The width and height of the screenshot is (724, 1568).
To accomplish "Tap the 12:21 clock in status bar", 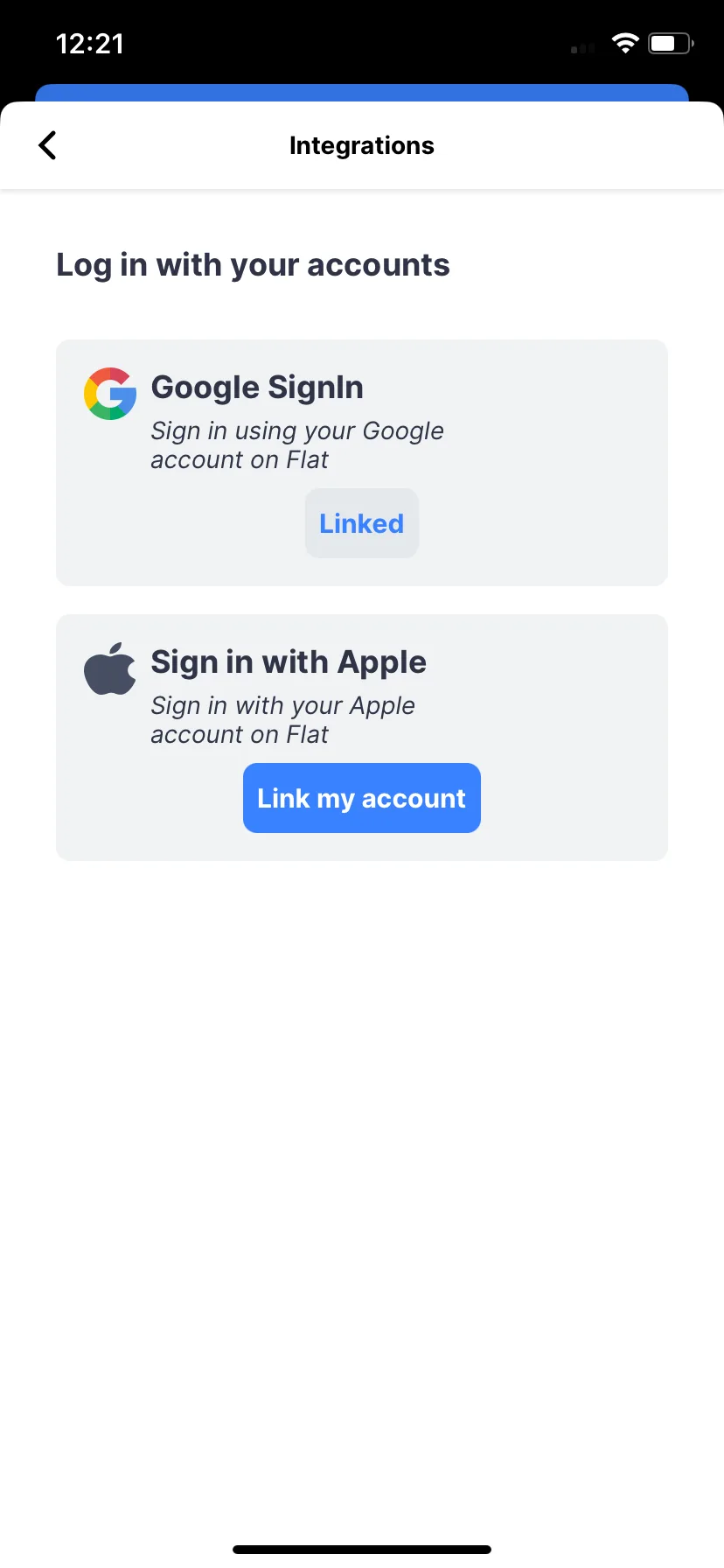I will tap(90, 44).
